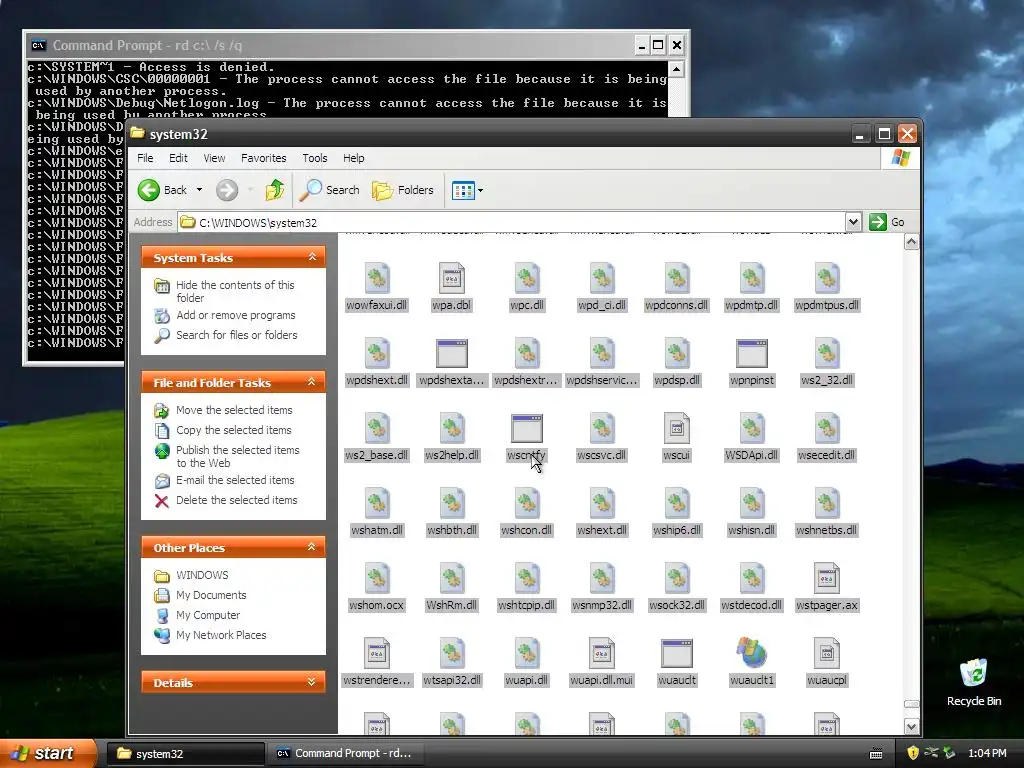Click the Address bar path field
Image resolution: width=1024 pixels, height=768 pixels.
511,222
